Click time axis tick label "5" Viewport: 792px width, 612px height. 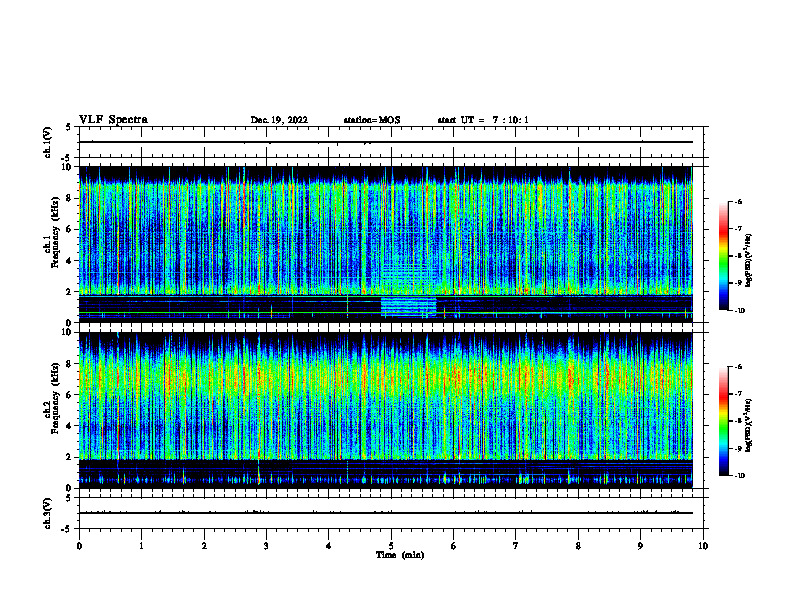(391, 546)
